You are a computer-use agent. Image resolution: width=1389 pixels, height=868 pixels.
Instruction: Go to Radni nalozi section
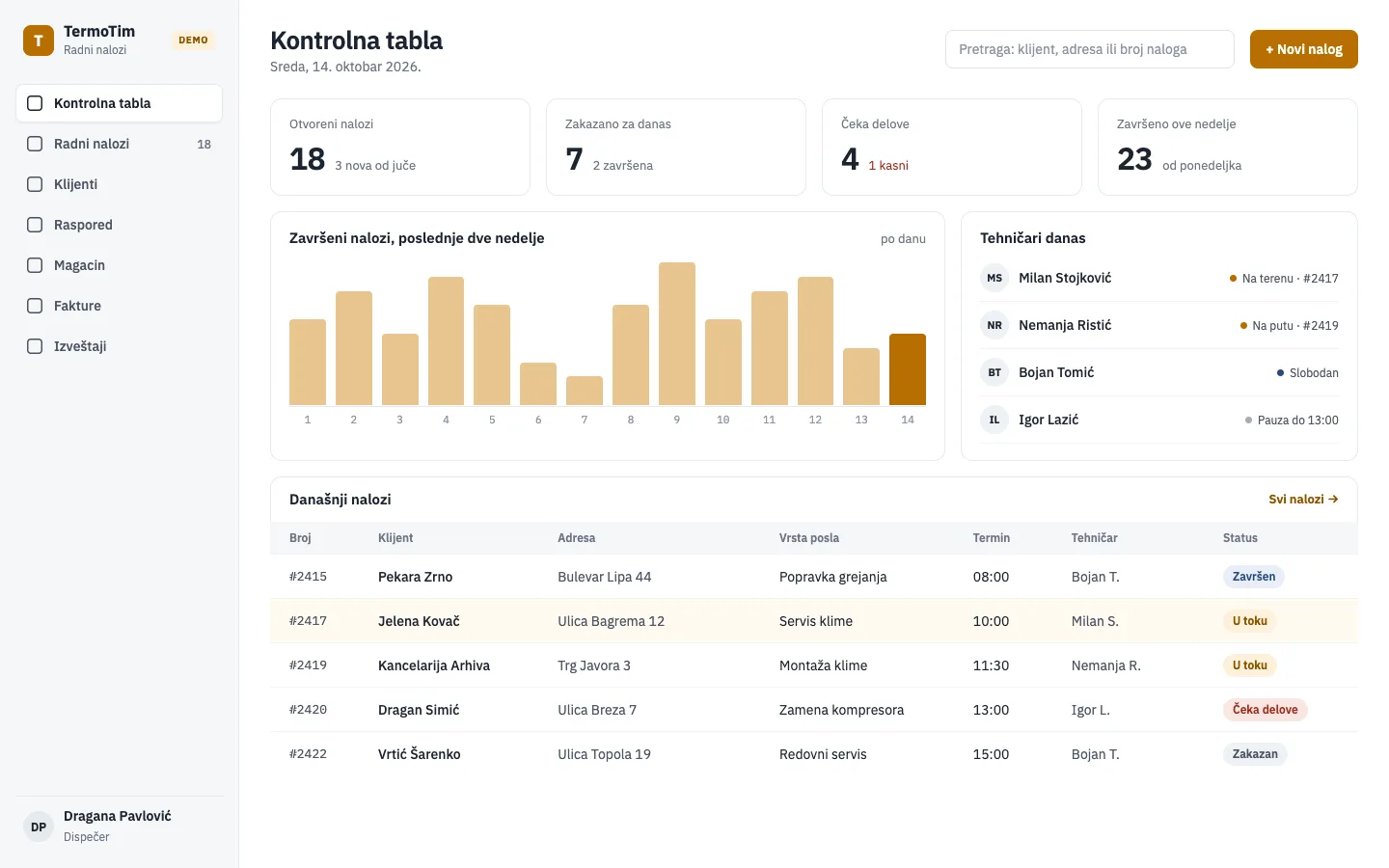click(x=119, y=144)
